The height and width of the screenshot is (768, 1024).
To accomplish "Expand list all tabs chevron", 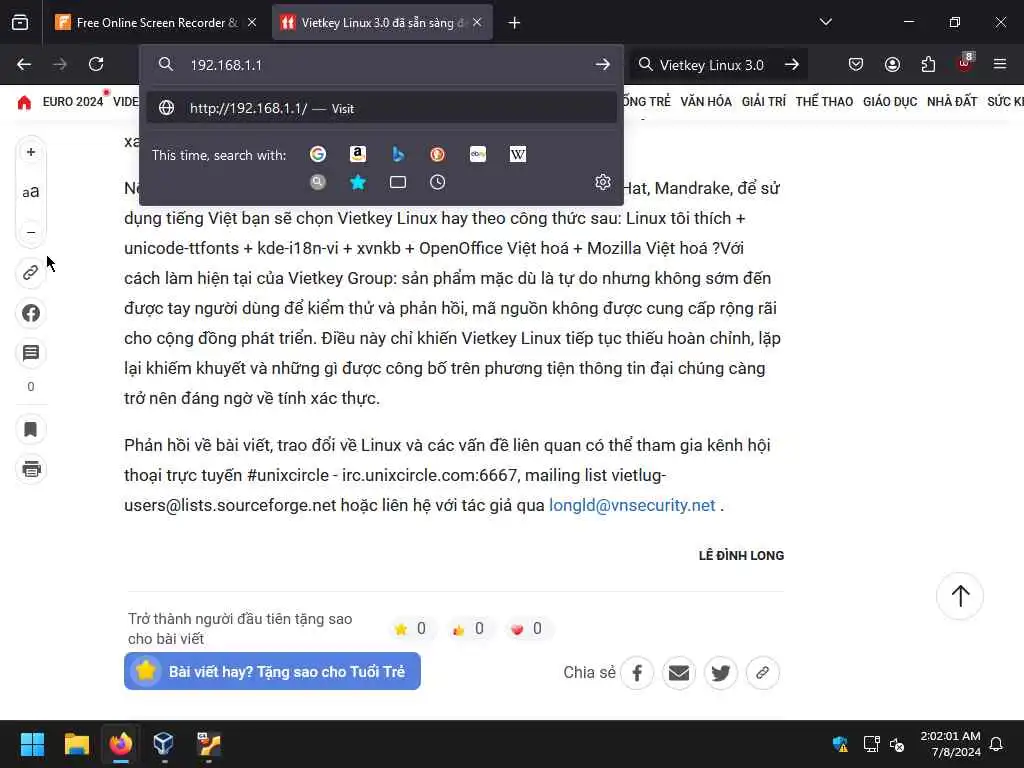I will coord(825,22).
